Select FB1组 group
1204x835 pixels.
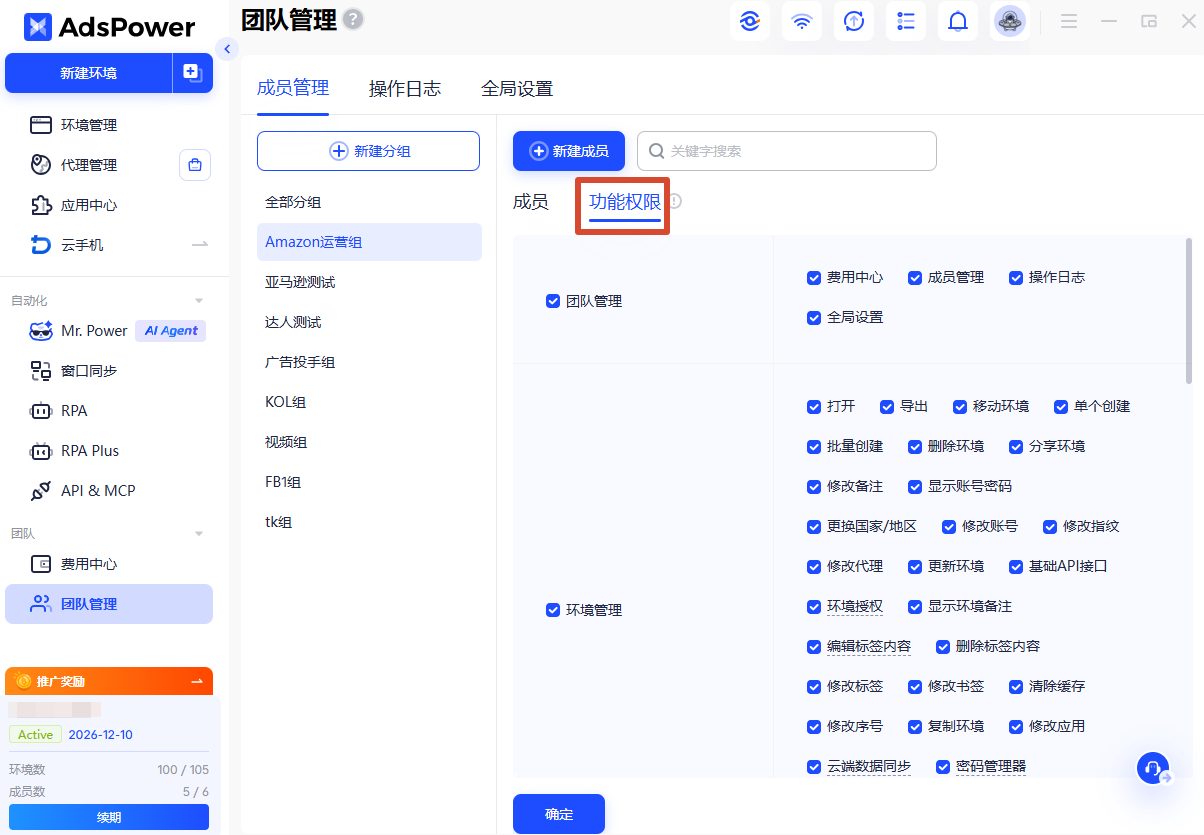[369, 482]
